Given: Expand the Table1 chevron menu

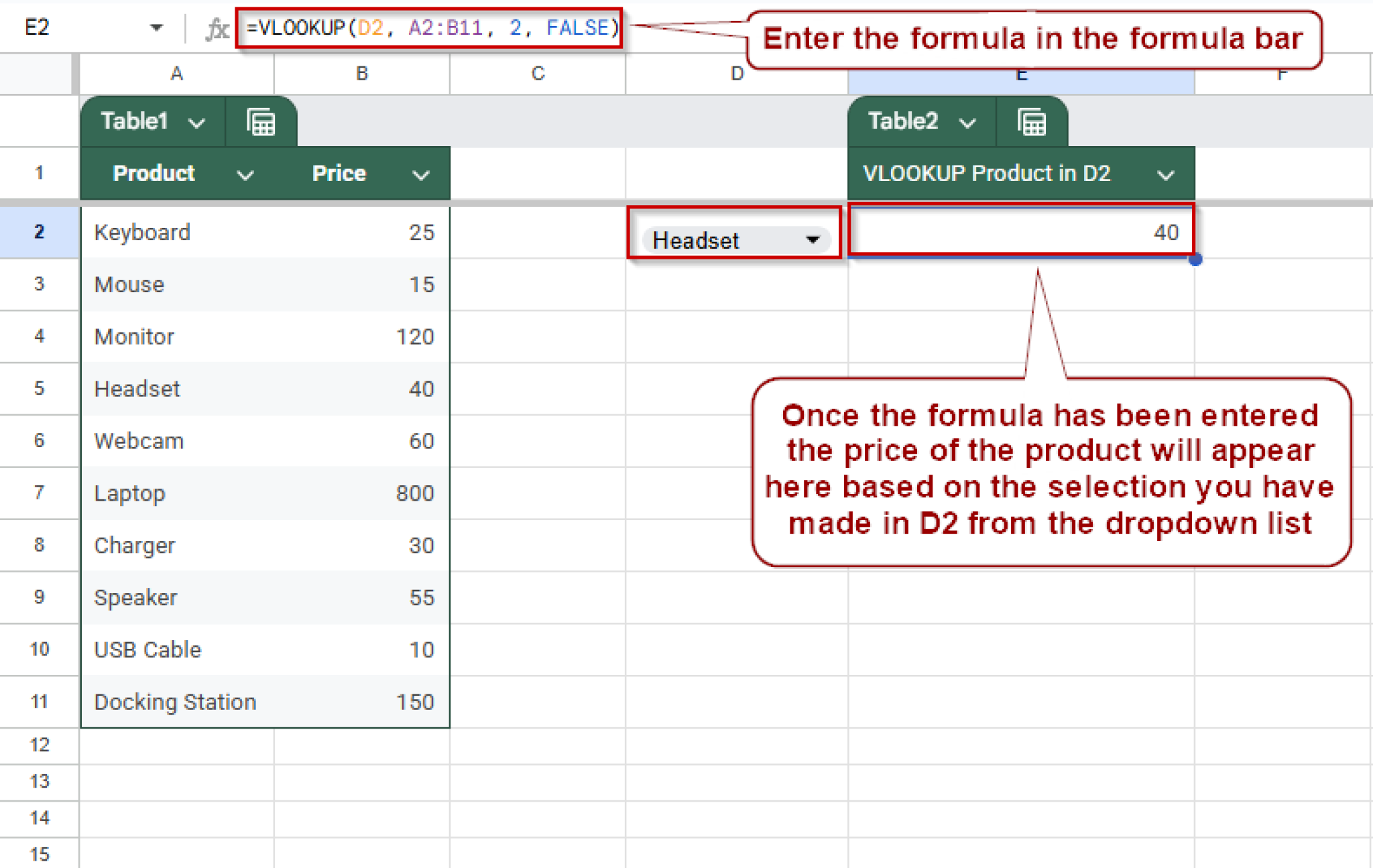Looking at the screenshot, I should [196, 122].
